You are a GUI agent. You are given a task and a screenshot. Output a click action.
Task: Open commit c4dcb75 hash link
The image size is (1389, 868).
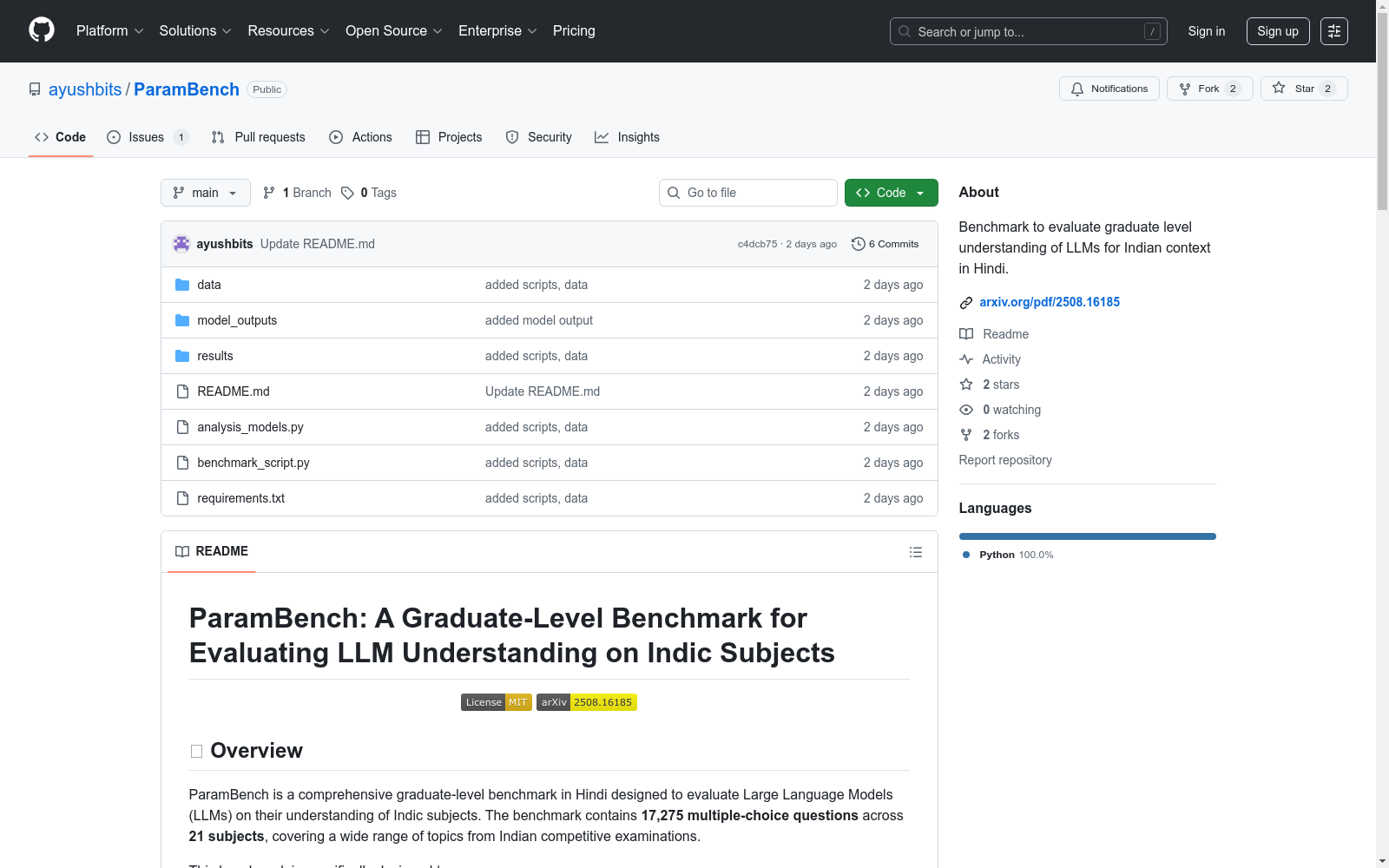(757, 244)
